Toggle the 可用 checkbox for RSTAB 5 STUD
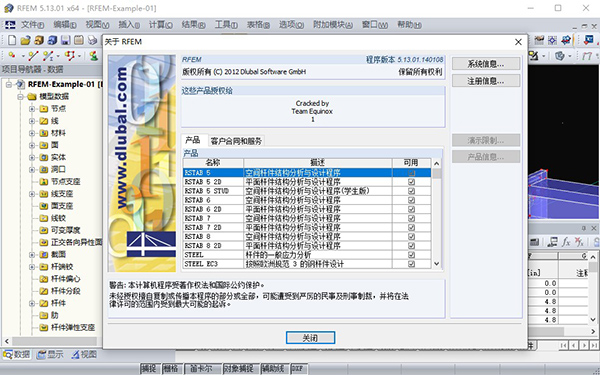 411,191
